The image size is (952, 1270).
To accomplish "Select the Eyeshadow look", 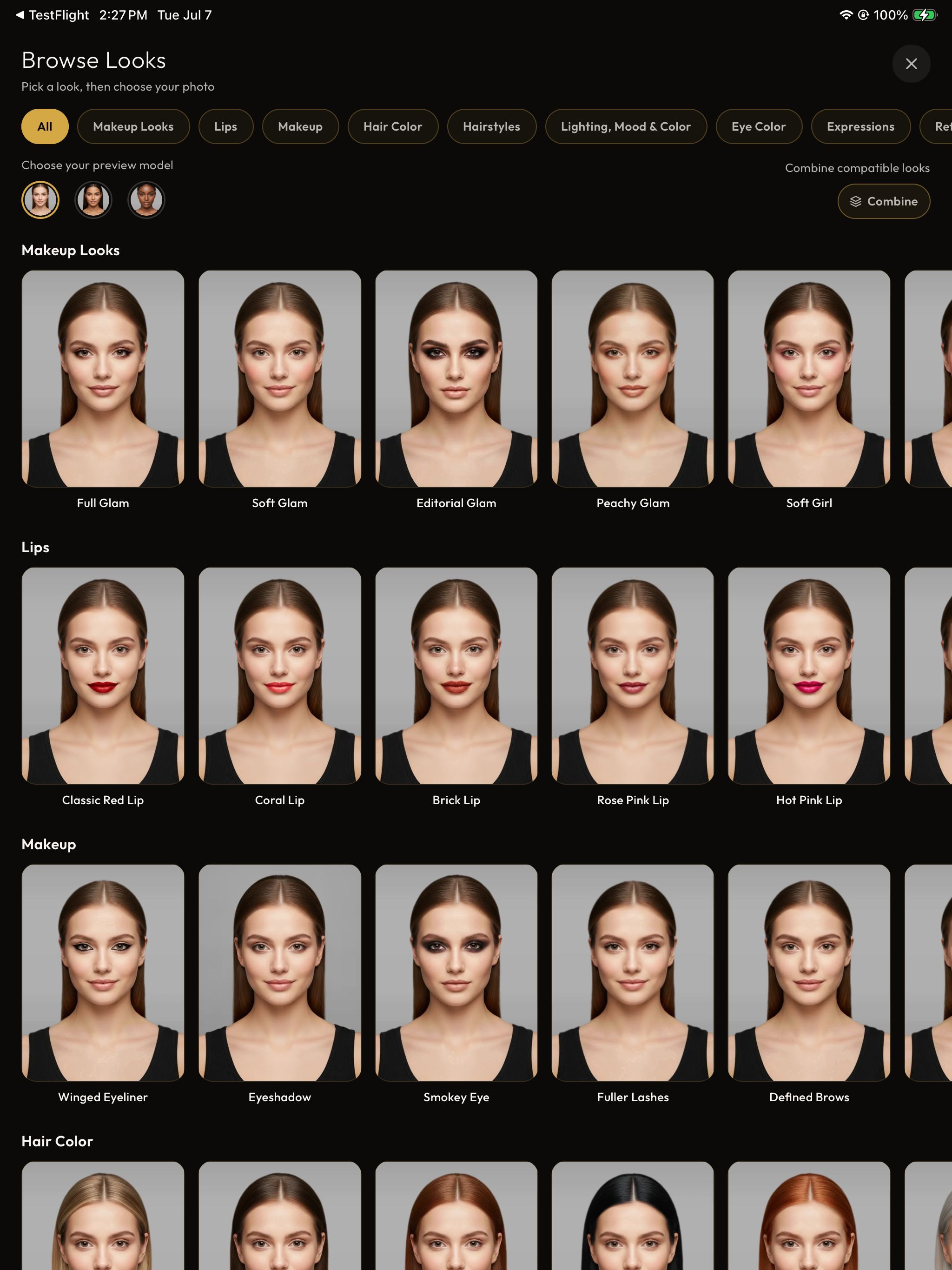I will pos(280,972).
